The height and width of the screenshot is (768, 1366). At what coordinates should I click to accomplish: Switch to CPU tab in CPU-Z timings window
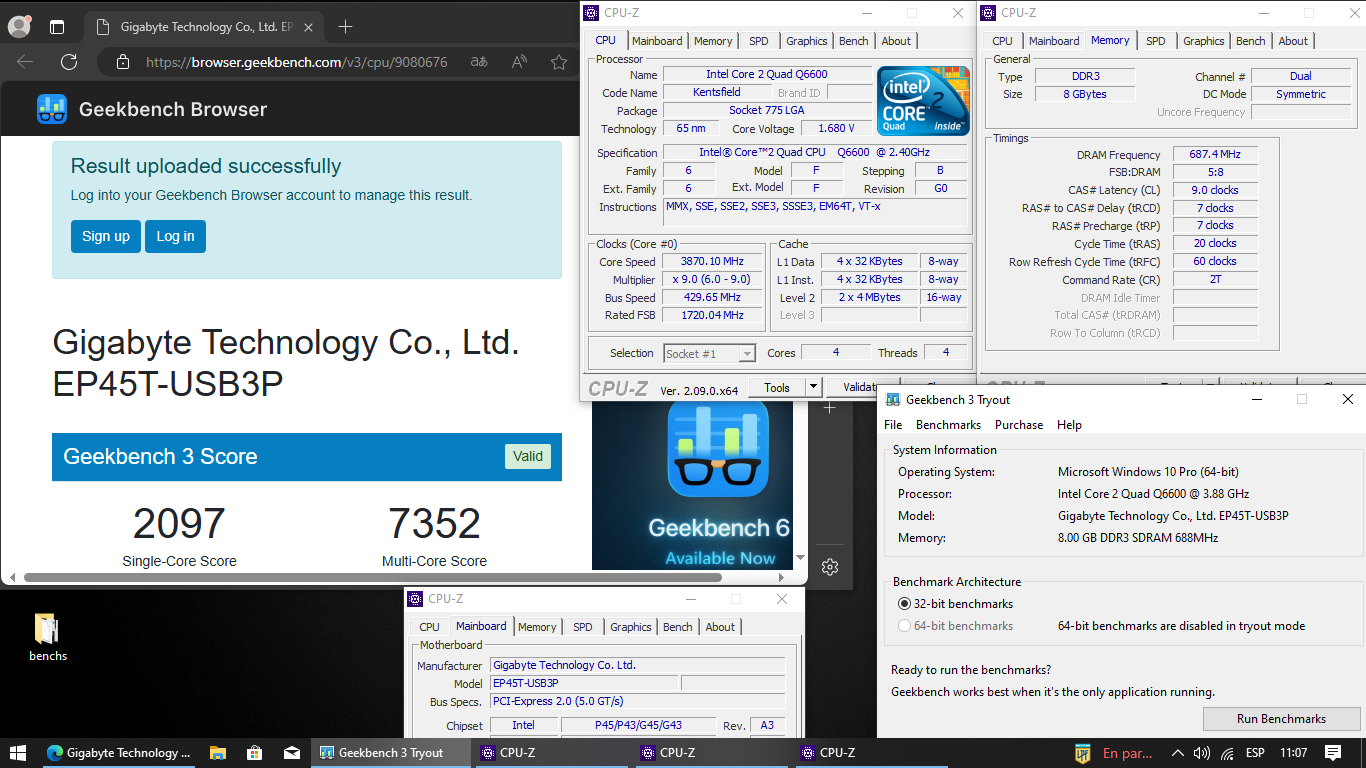[1002, 41]
